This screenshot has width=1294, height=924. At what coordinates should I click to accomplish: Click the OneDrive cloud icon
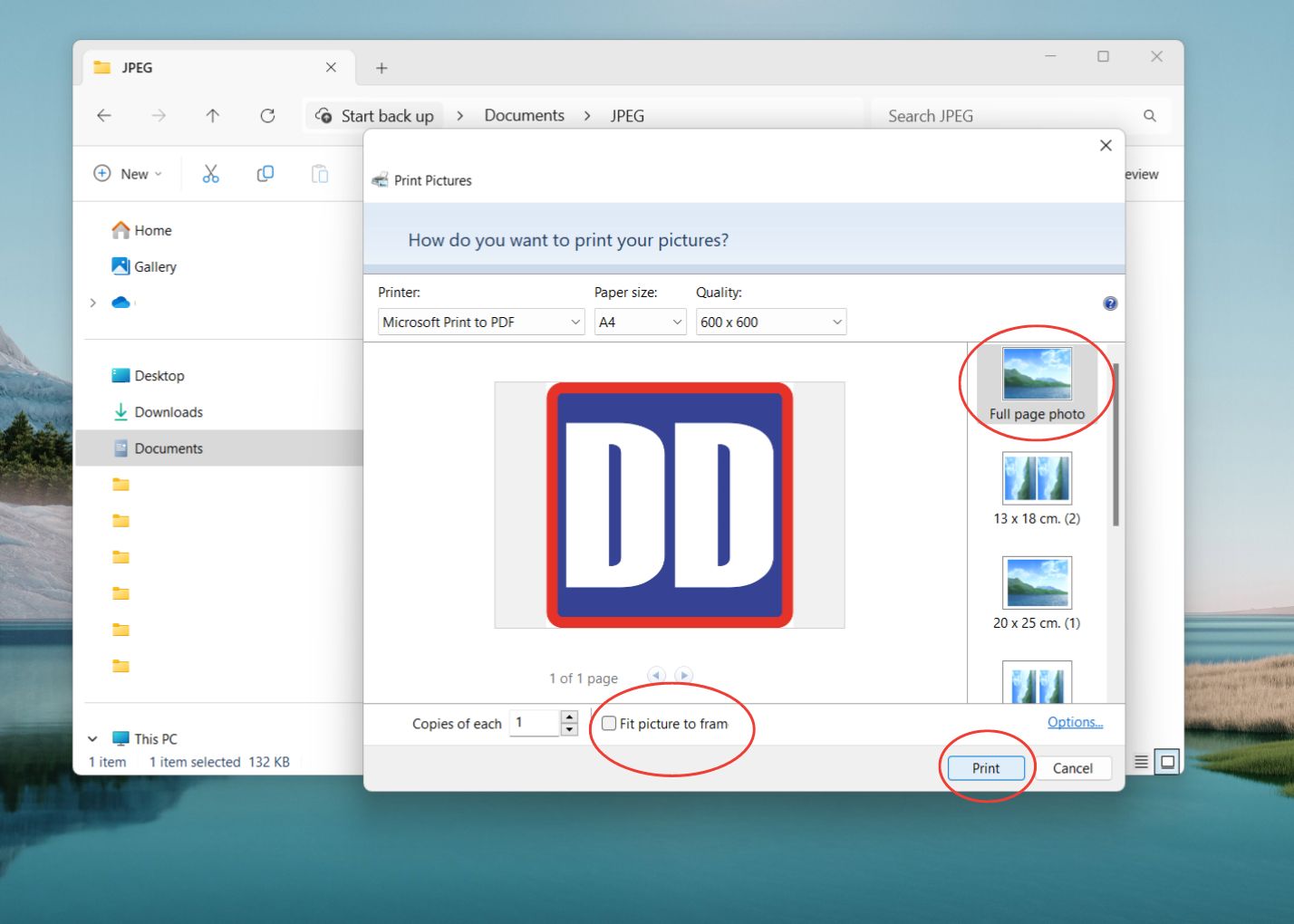pyautogui.click(x=121, y=303)
